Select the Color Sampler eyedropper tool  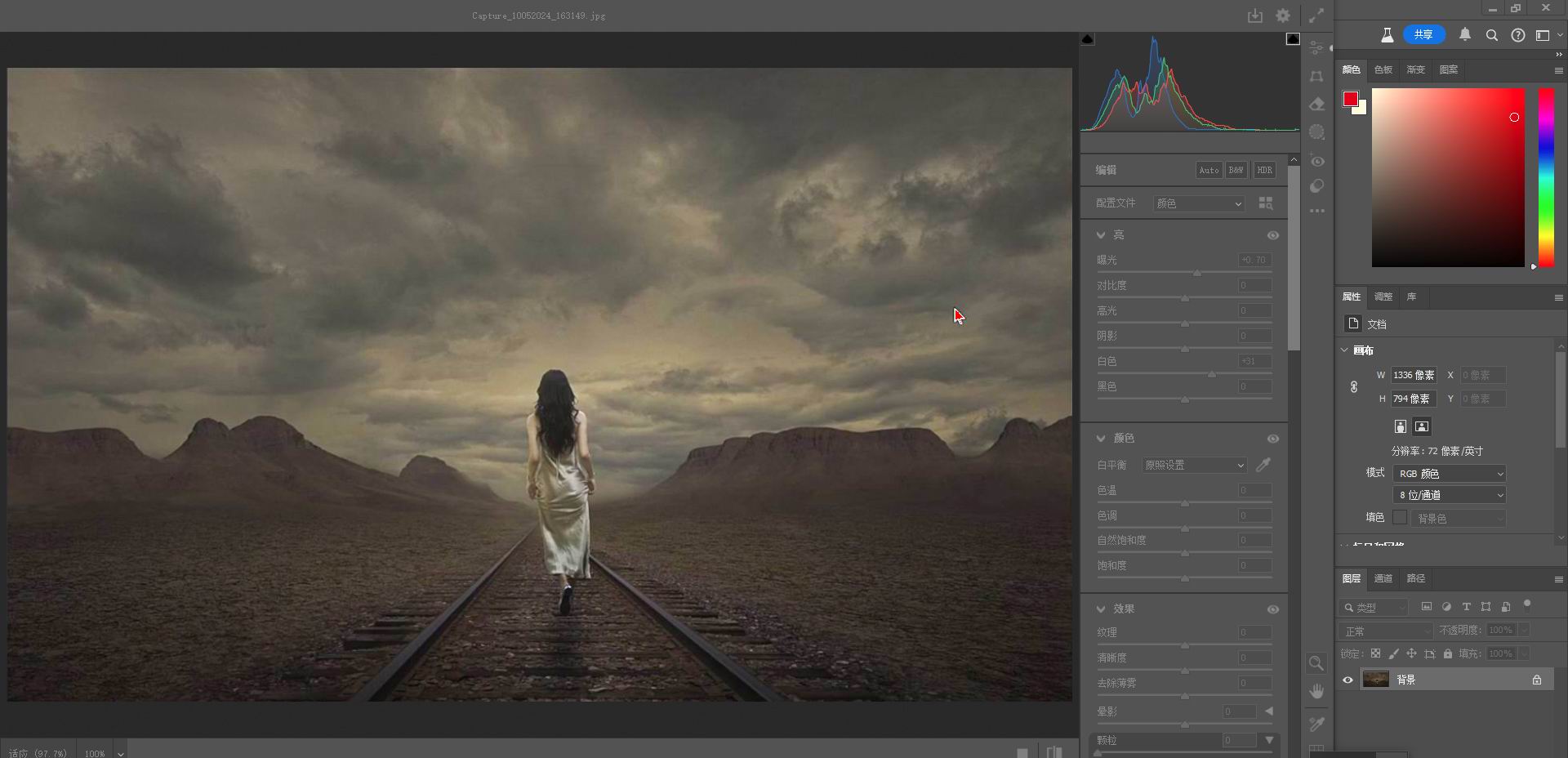coord(1316,724)
